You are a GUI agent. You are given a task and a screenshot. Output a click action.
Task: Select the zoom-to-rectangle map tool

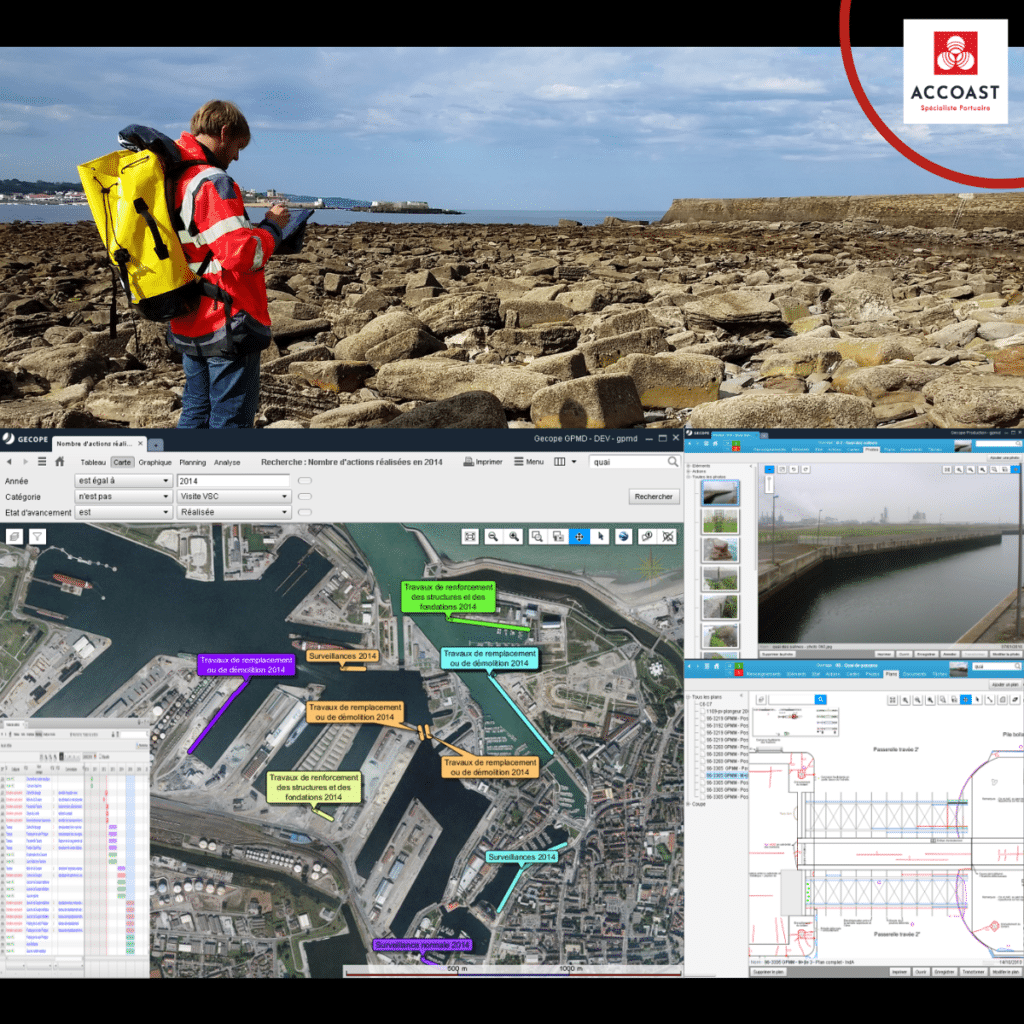[537, 536]
